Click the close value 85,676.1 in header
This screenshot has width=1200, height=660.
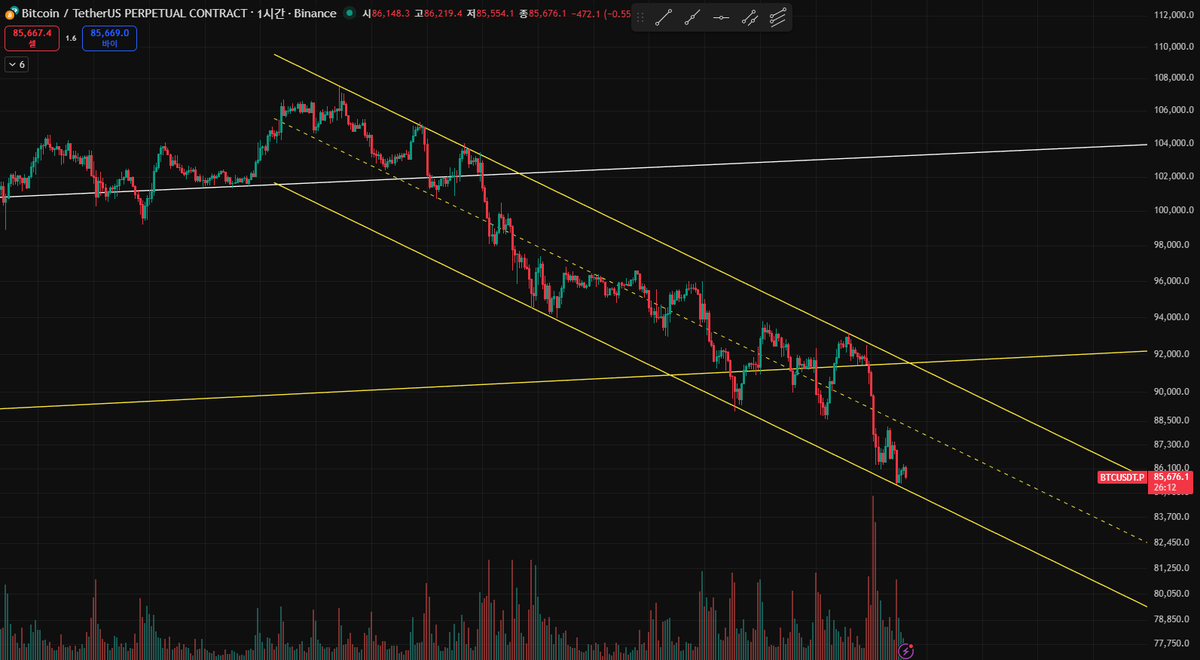point(548,13)
